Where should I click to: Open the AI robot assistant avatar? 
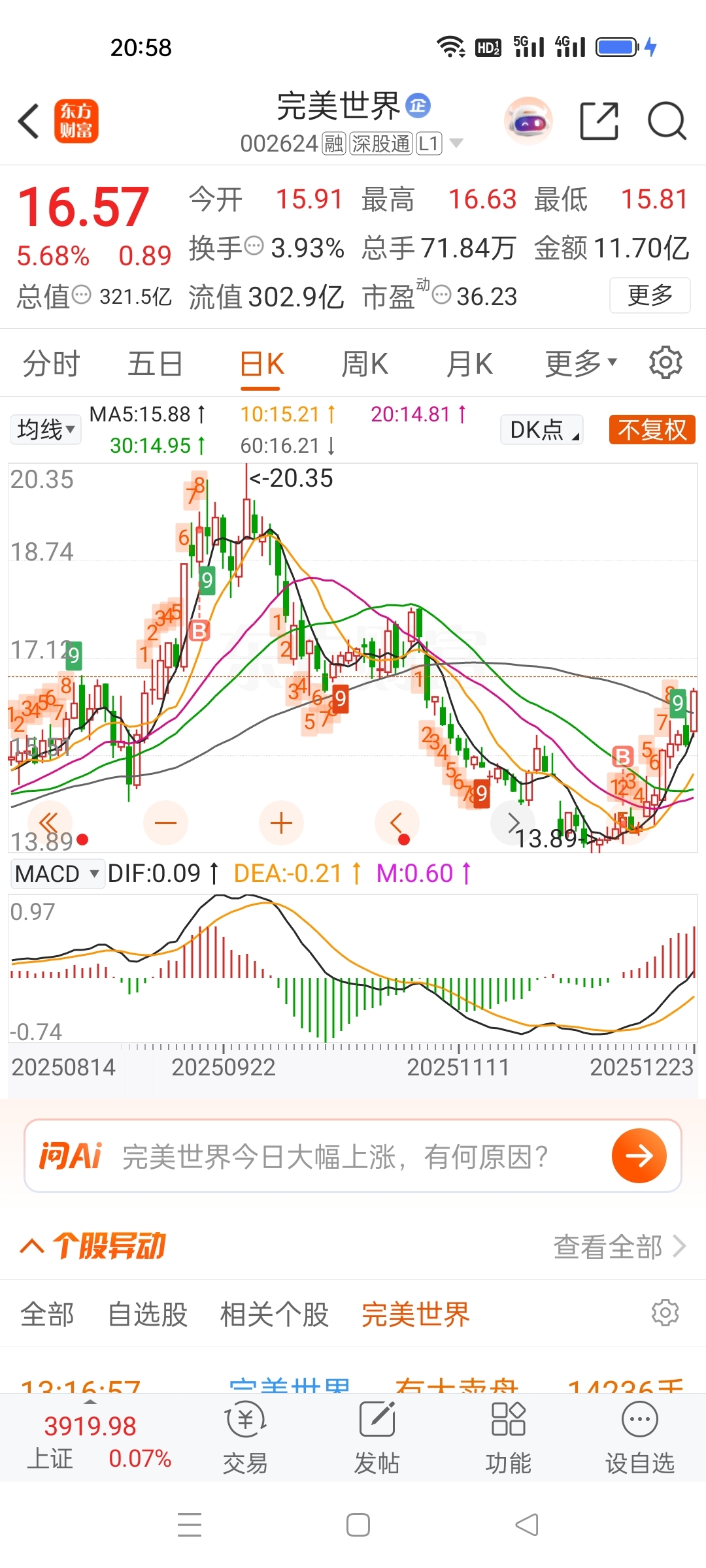click(x=528, y=121)
